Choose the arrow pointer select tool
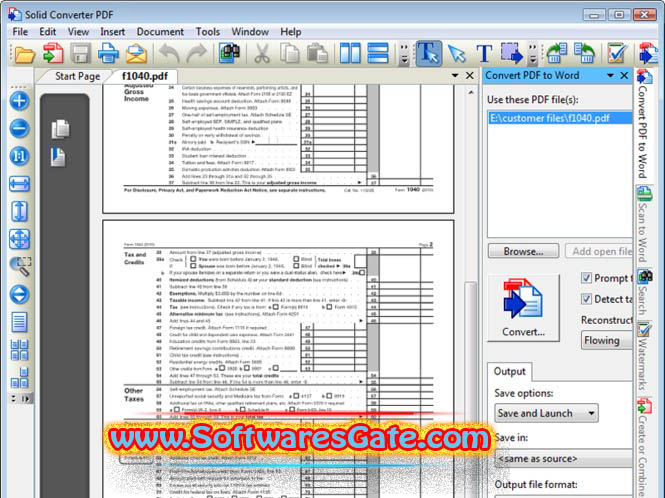 (457, 54)
